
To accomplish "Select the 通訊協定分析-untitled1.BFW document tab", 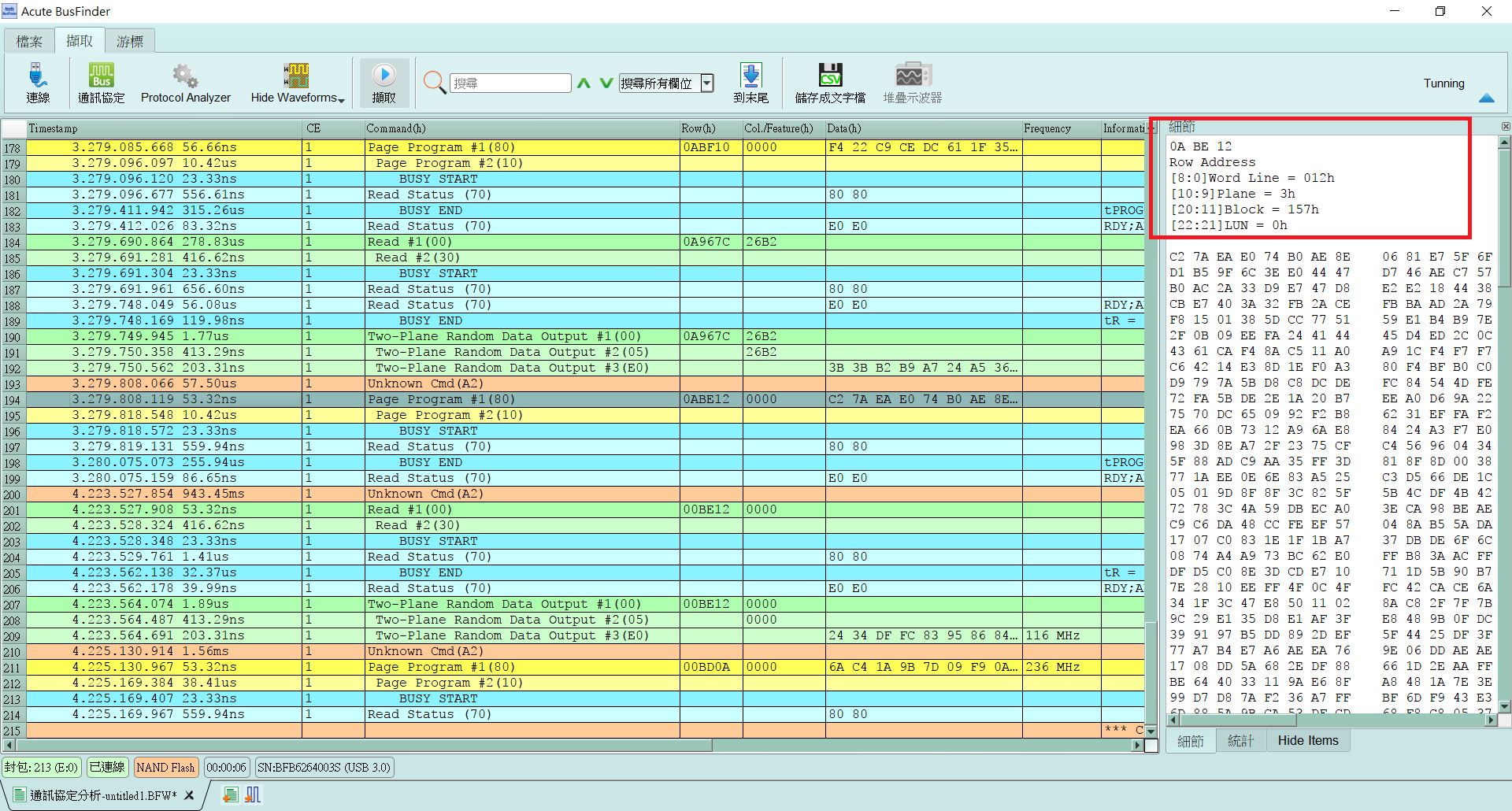I will 103,796.
